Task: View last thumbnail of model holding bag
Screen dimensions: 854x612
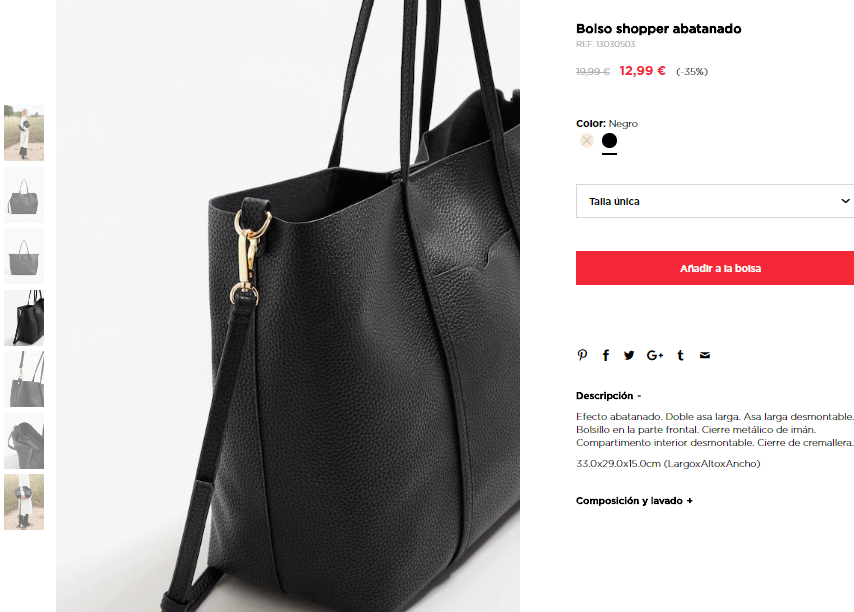Action: 24,502
